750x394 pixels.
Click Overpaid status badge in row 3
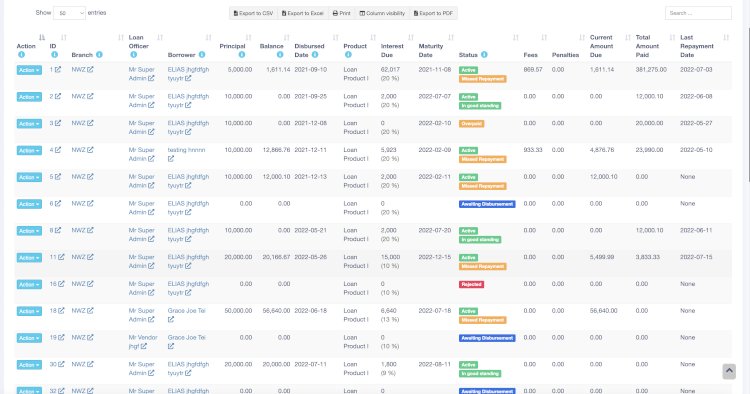(472, 123)
